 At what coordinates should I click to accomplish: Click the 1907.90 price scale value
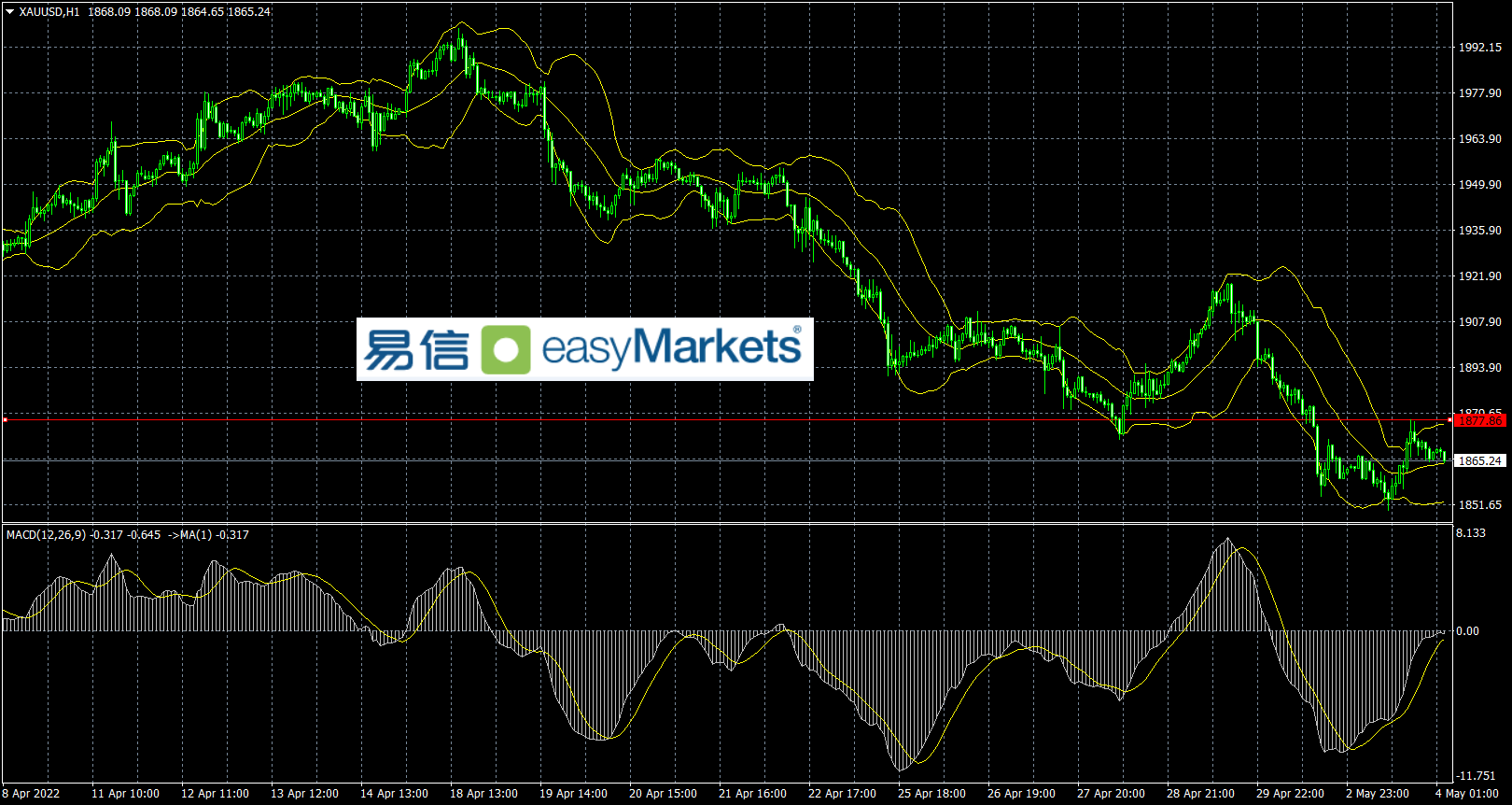pos(1480,322)
